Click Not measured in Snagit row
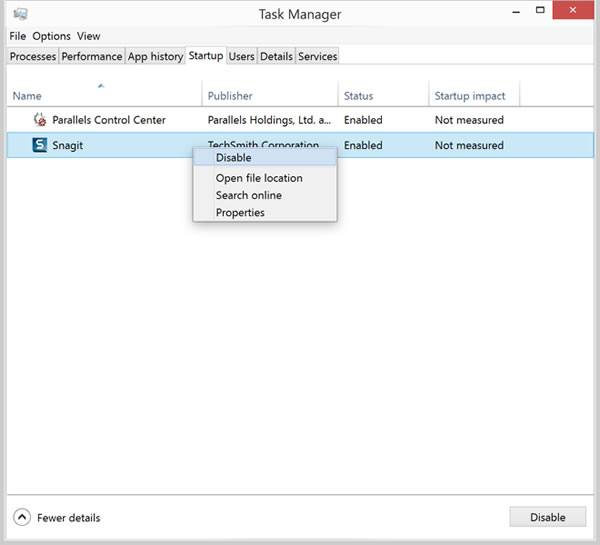 point(469,145)
